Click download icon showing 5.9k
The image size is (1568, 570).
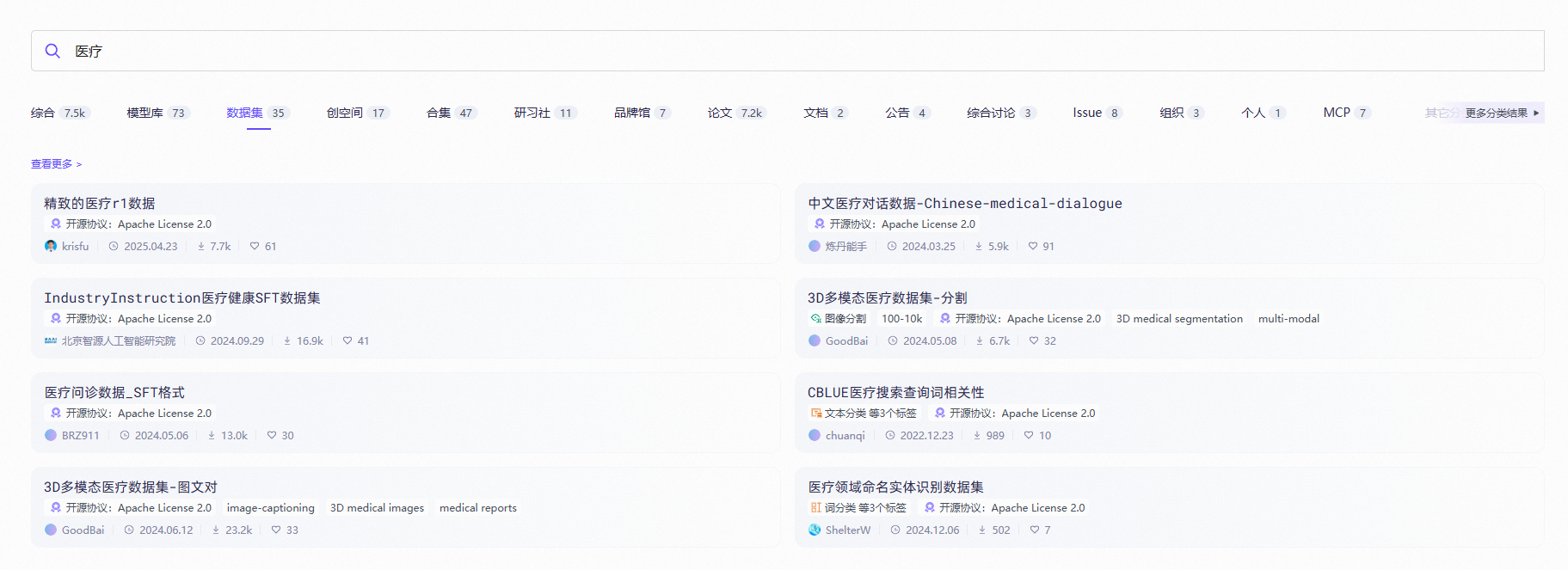click(979, 246)
